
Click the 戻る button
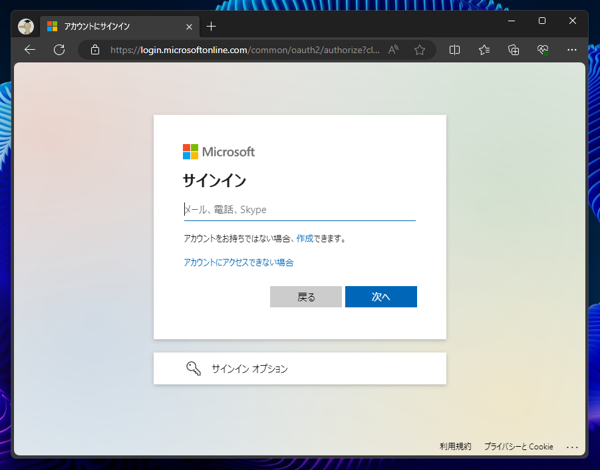[x=306, y=297]
